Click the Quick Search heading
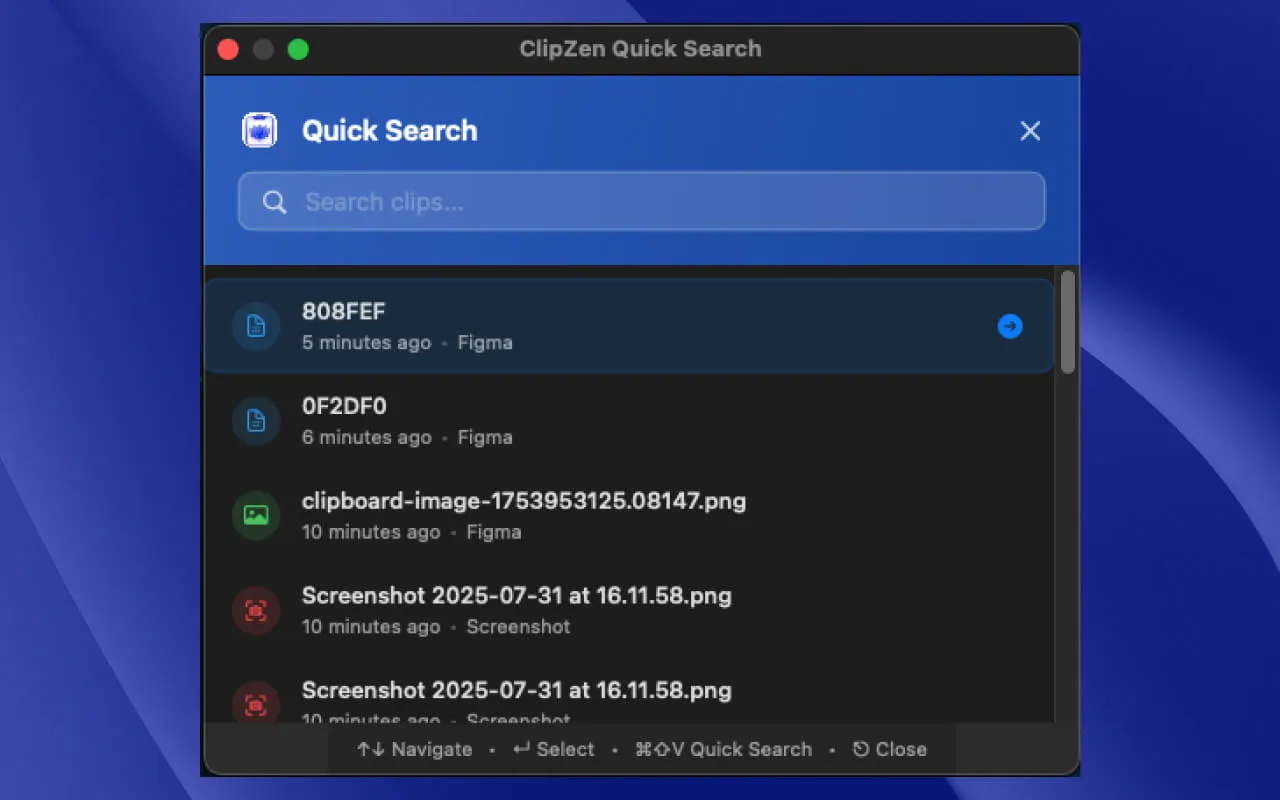The image size is (1280, 800). [390, 131]
